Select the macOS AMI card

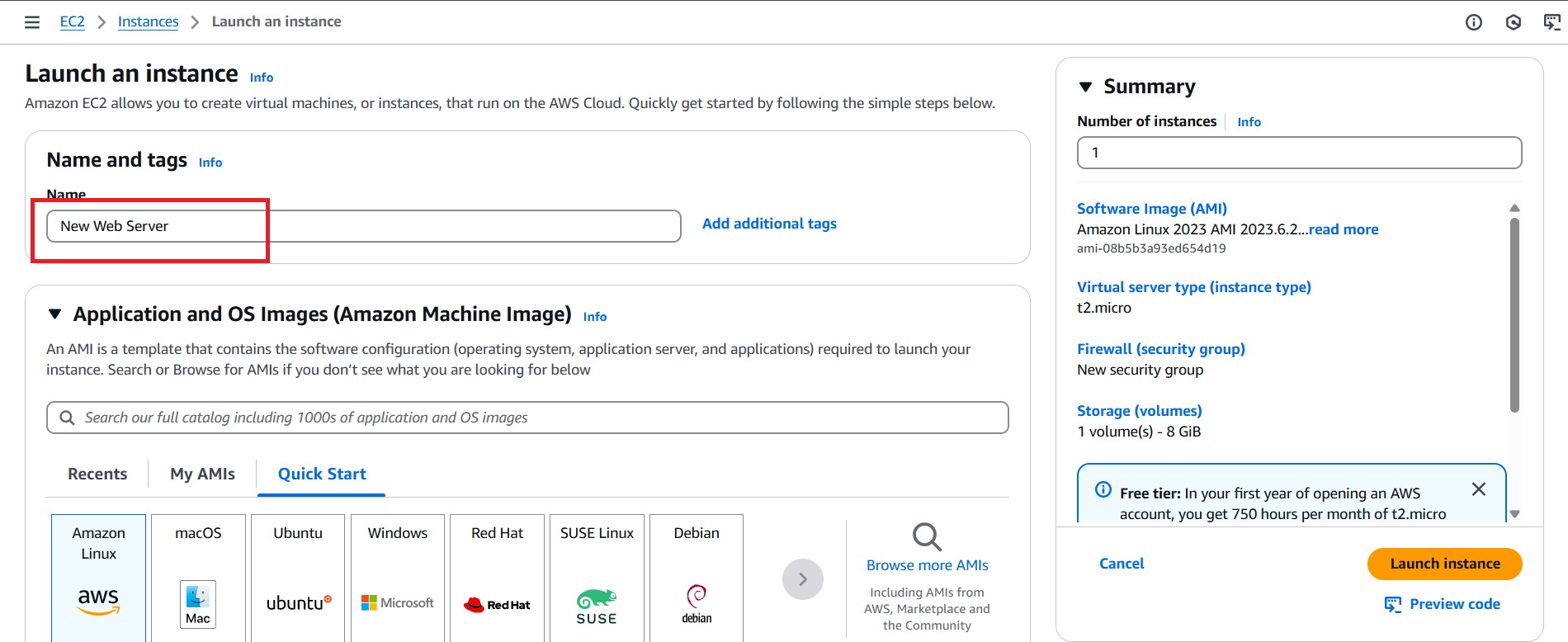pyautogui.click(x=198, y=578)
